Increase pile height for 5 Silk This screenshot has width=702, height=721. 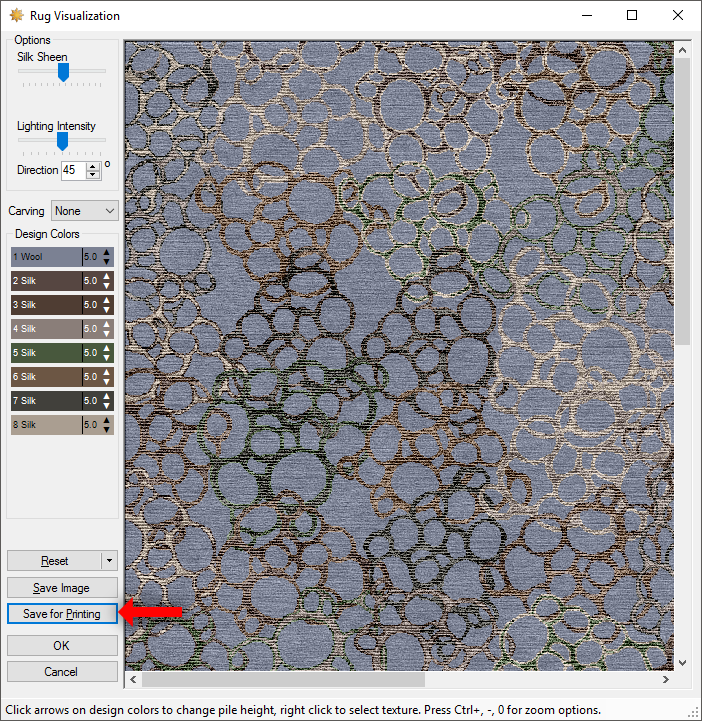coord(107,349)
